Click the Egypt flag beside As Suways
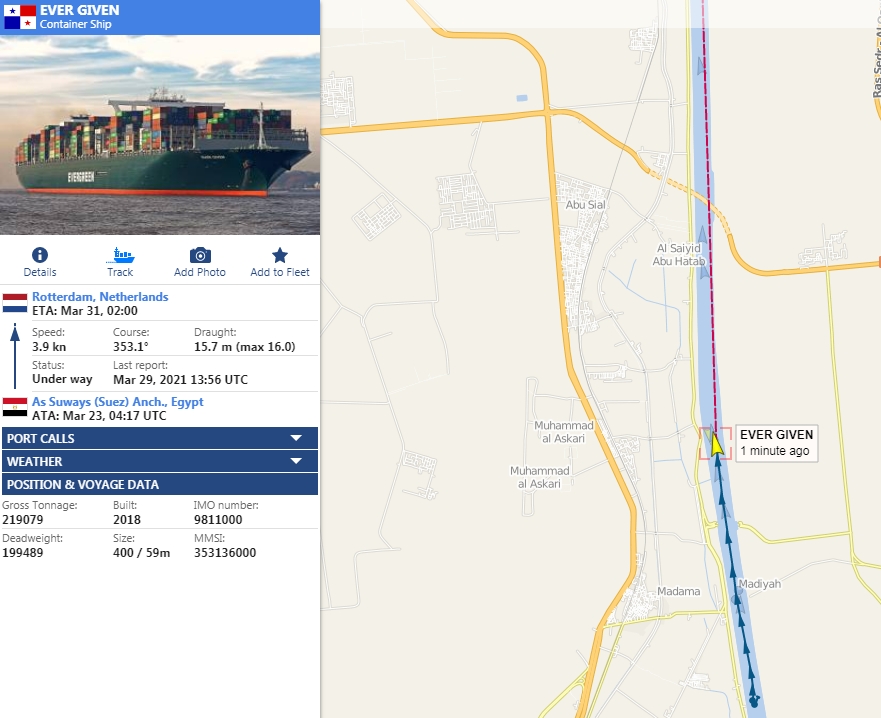The height and width of the screenshot is (718, 881). click(x=15, y=407)
